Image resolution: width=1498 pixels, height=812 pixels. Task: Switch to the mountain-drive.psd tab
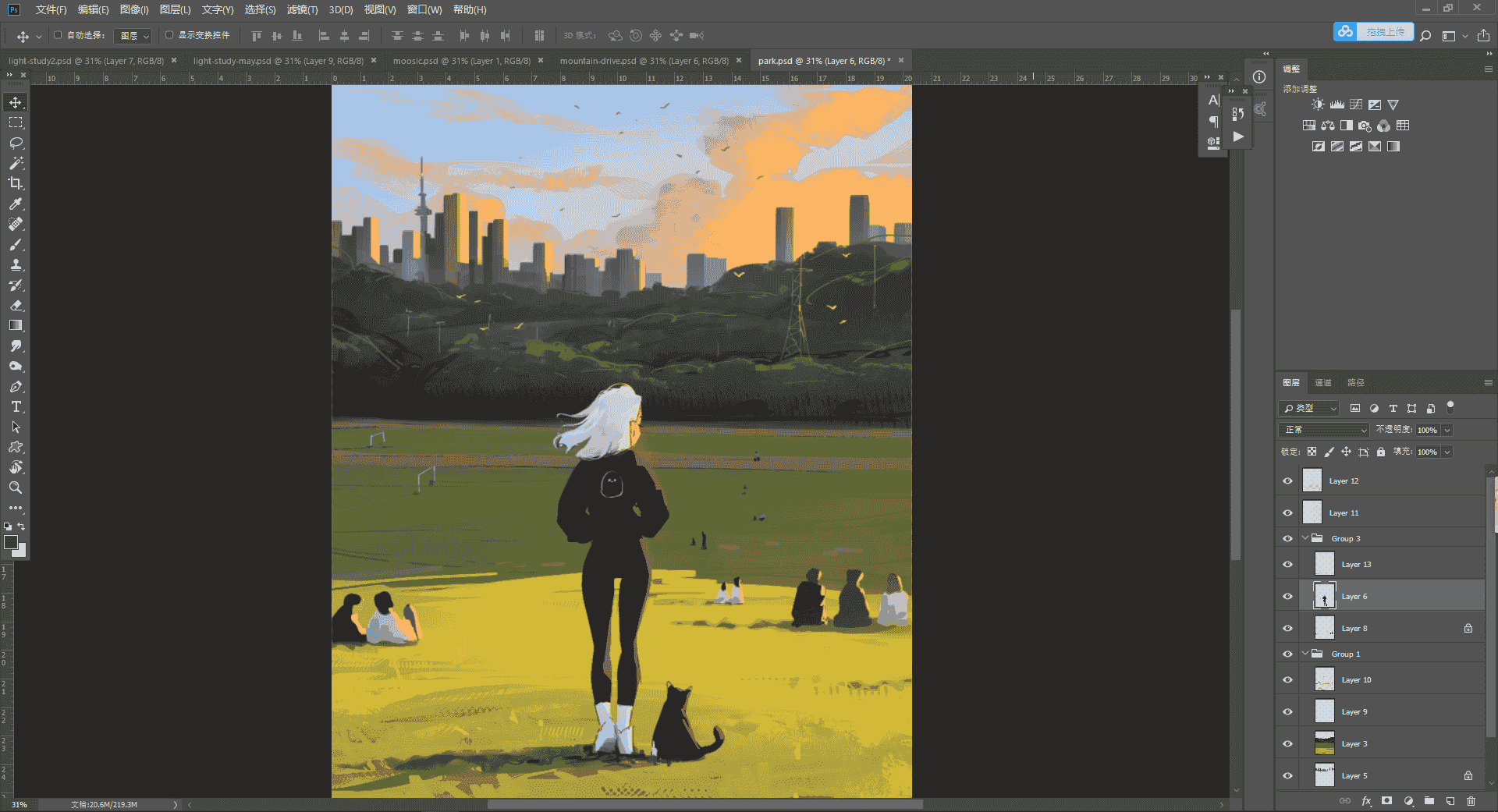[x=644, y=61]
